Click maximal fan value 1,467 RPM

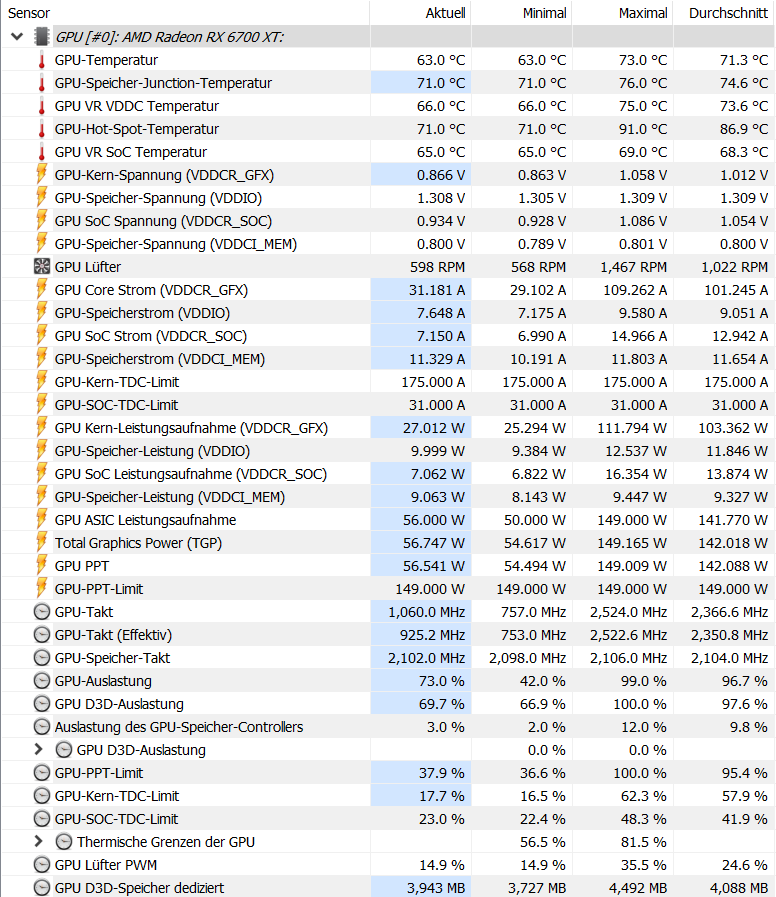pos(634,267)
